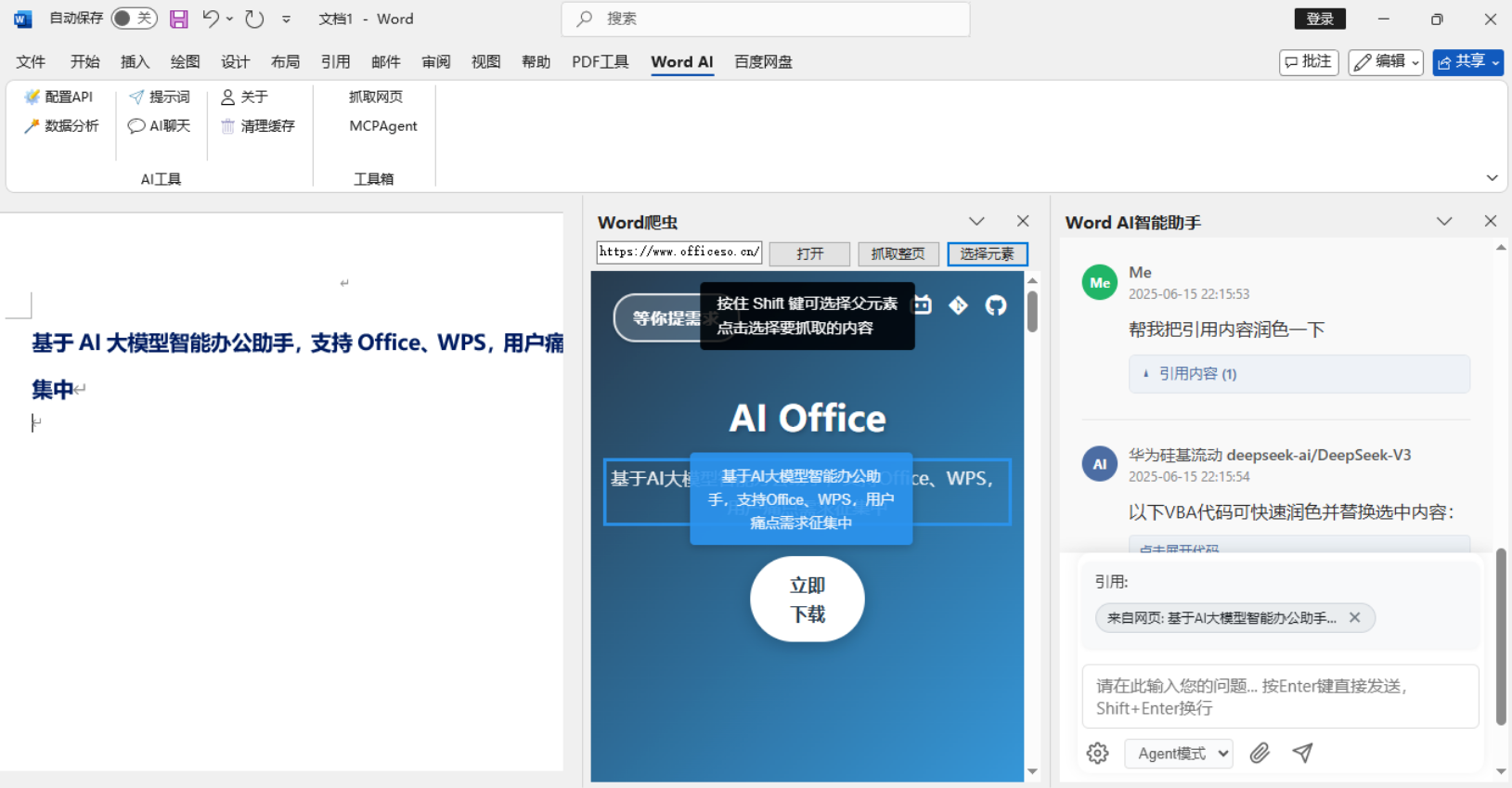Screen dimensions: 1512x788
Task: Open the 共享 share dropdown
Action: click(x=1467, y=62)
